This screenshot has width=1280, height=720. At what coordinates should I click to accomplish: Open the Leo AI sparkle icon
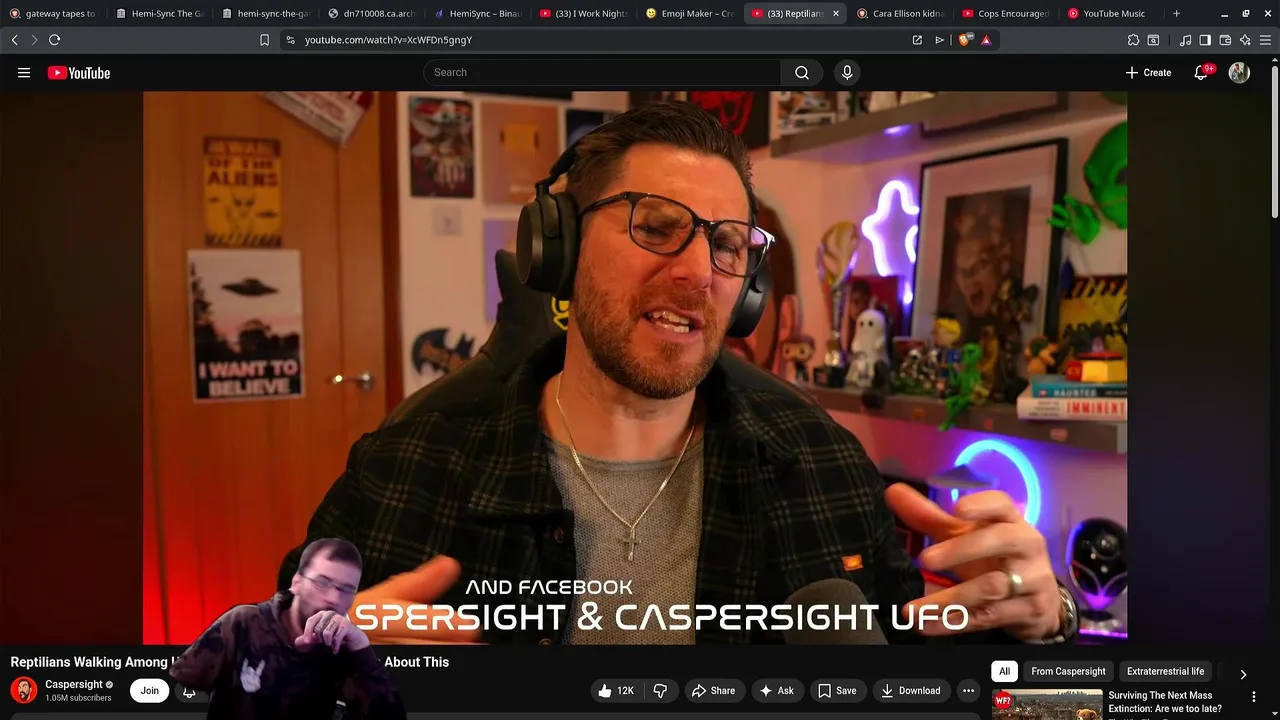(1245, 40)
